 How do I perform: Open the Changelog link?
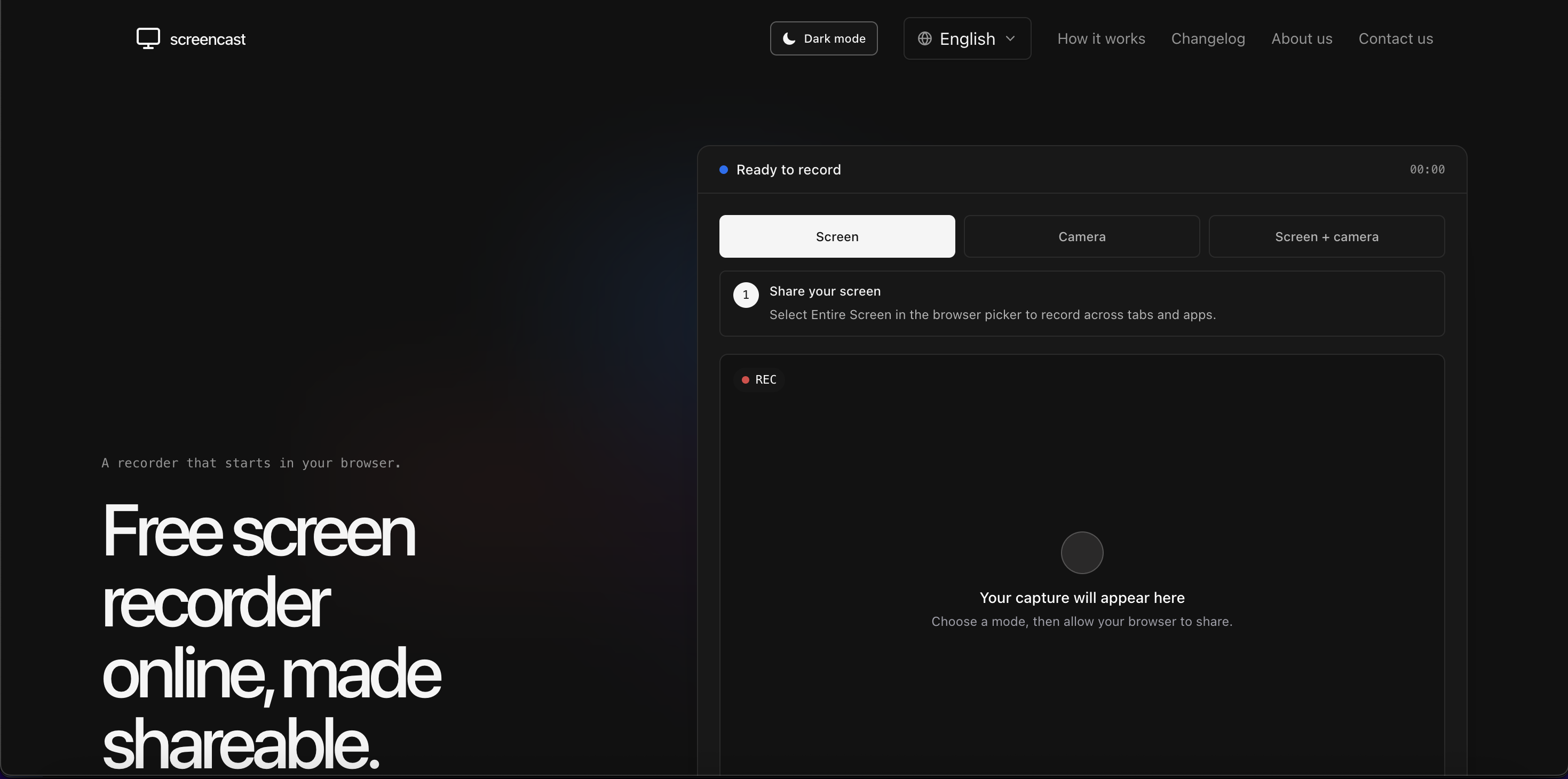point(1208,38)
